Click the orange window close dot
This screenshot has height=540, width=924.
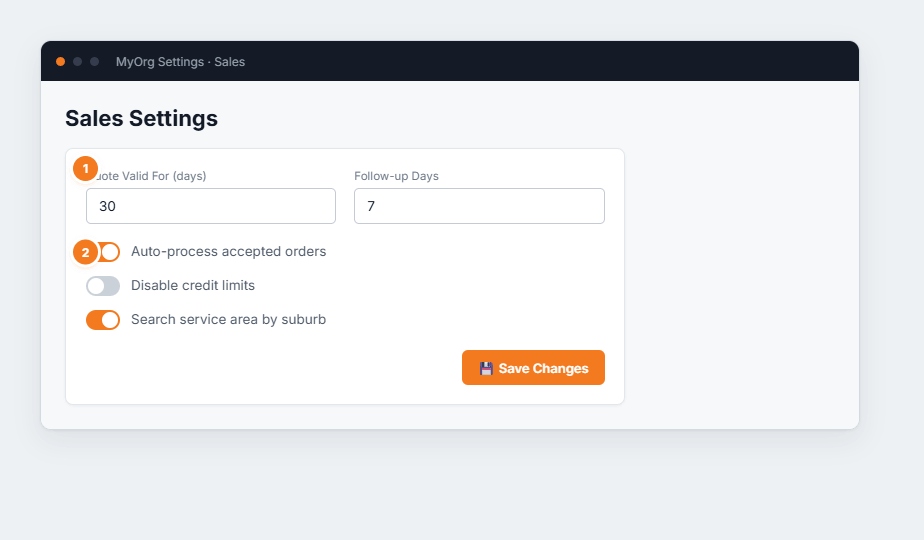[x=60, y=61]
